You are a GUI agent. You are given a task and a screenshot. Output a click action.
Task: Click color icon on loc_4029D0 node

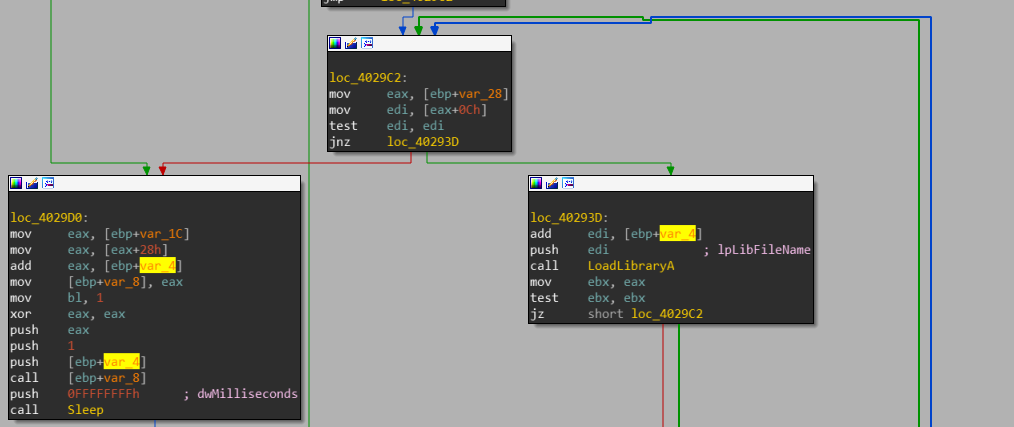coord(16,183)
